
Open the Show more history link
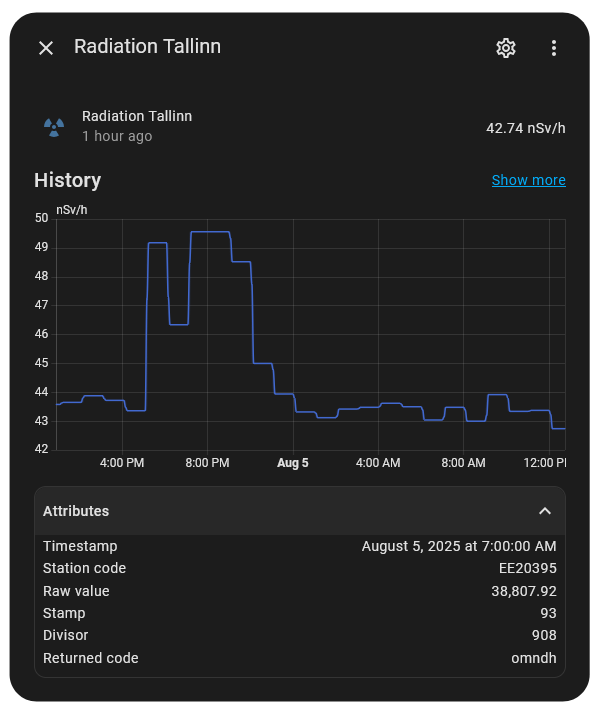point(528,180)
